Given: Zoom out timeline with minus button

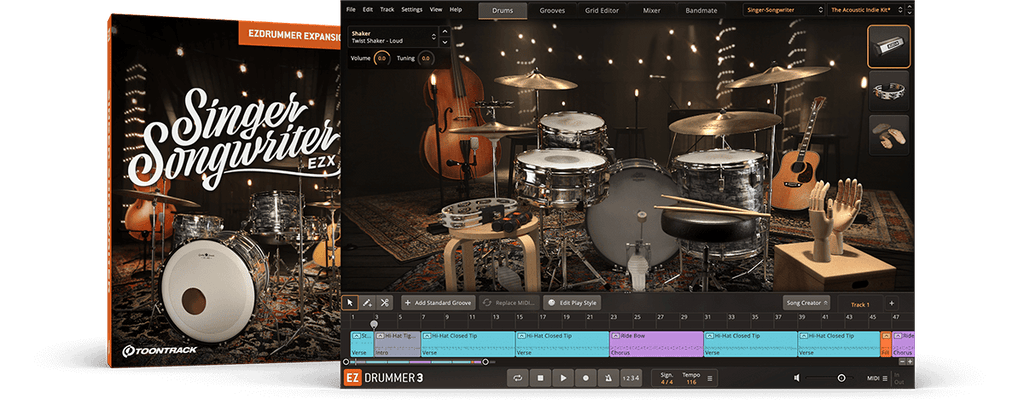Looking at the screenshot, I should click(x=902, y=362).
